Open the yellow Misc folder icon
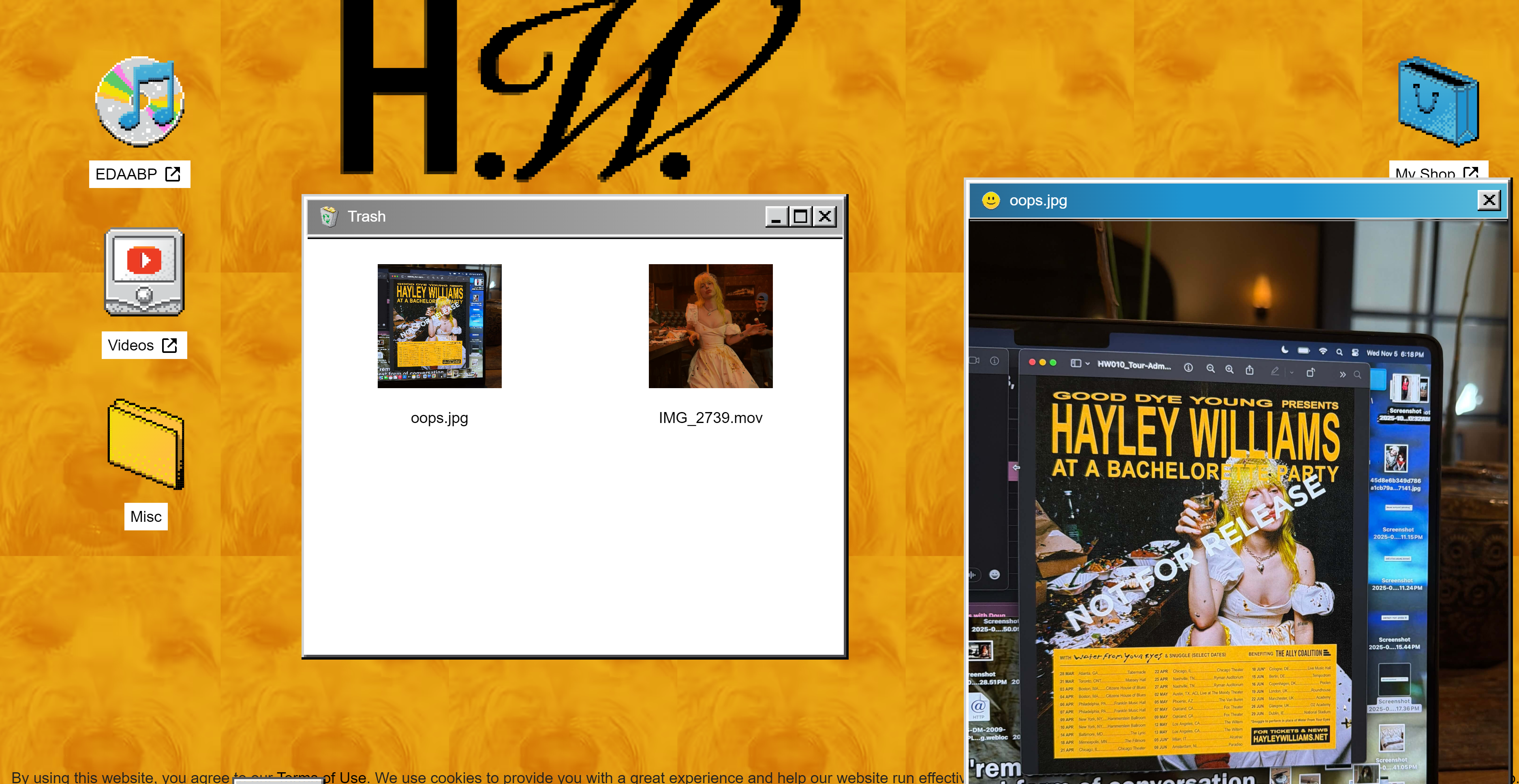The width and height of the screenshot is (1519, 784). 145,444
